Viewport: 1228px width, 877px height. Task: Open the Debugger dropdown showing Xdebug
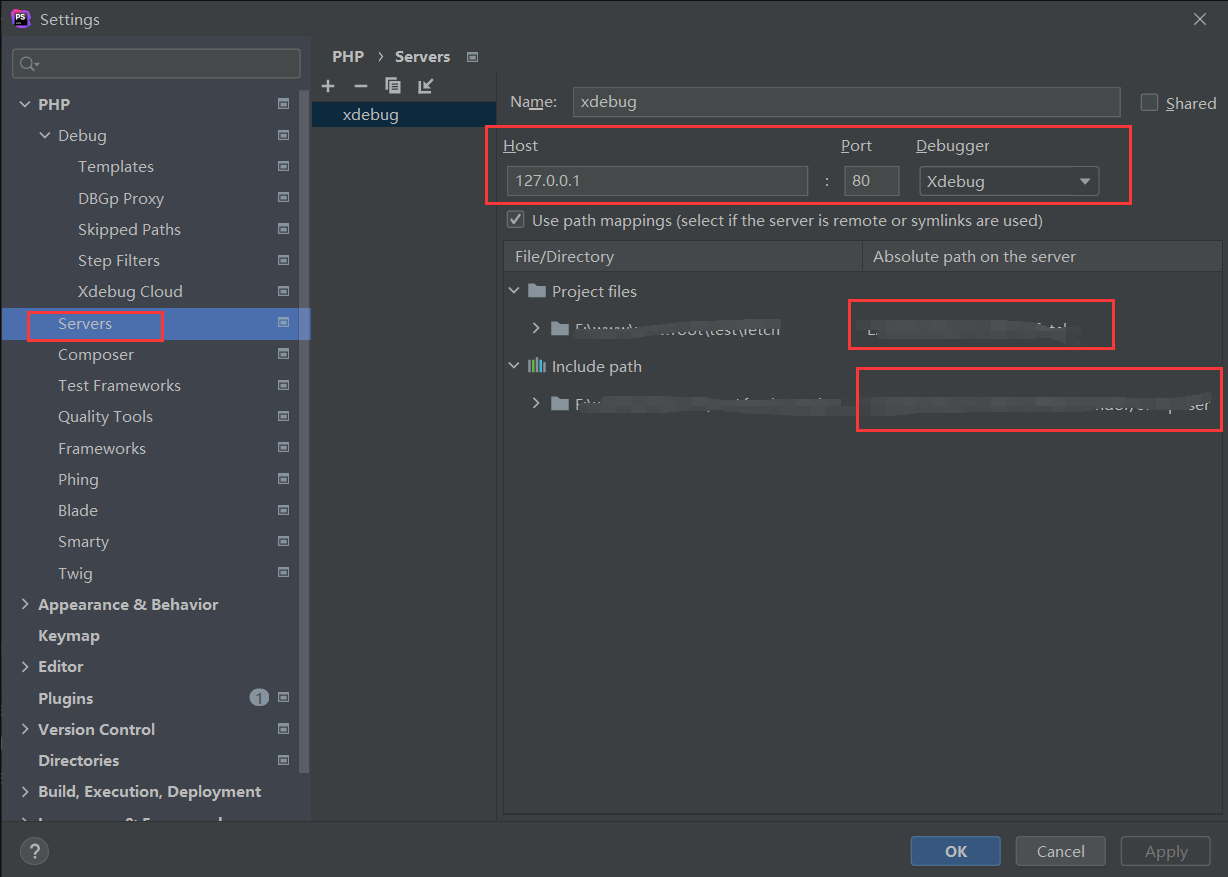(x=1009, y=181)
